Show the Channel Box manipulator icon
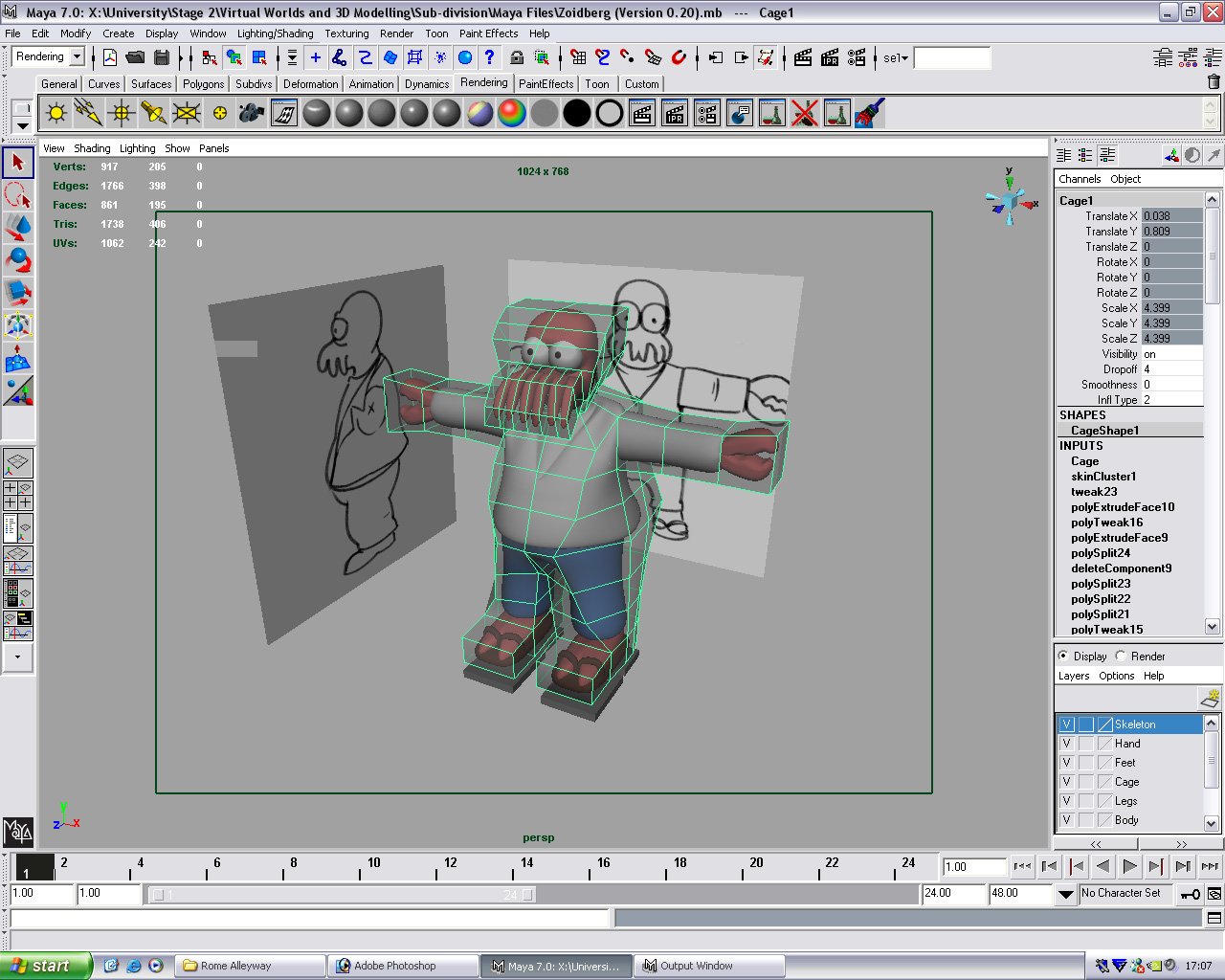1225x980 pixels. (1171, 155)
